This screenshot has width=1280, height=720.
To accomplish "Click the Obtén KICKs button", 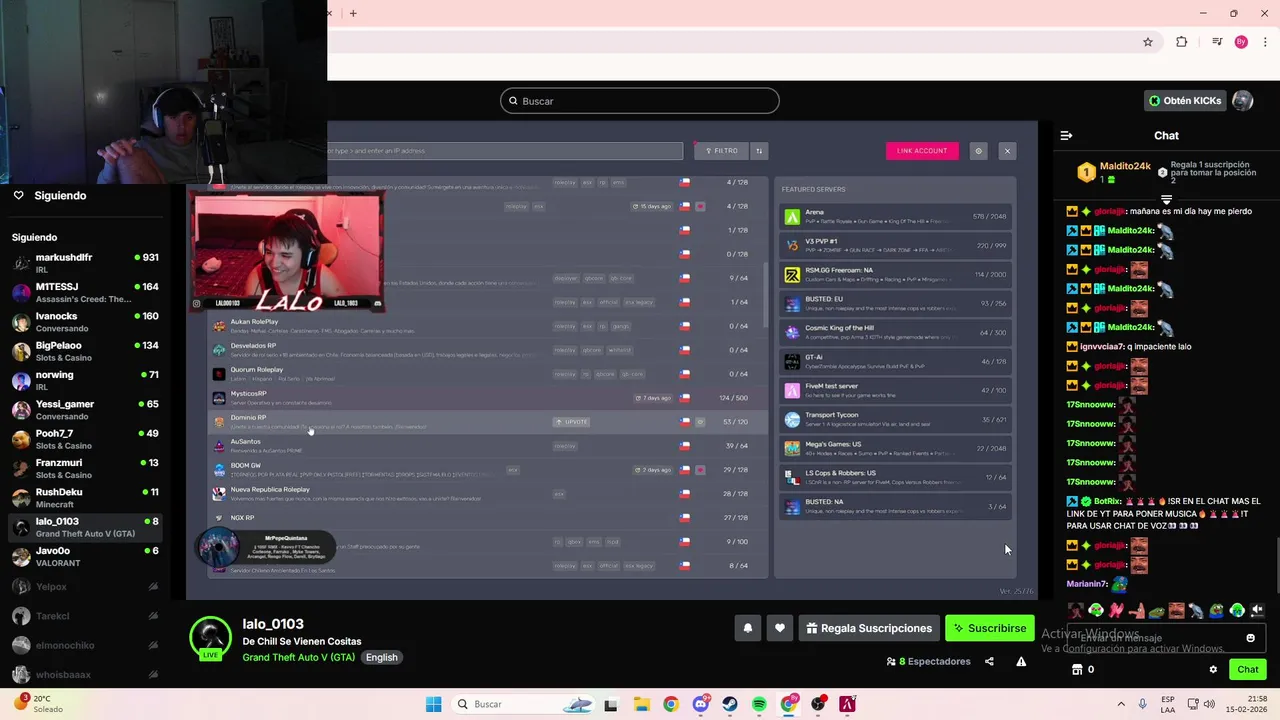I will click(x=1185, y=101).
